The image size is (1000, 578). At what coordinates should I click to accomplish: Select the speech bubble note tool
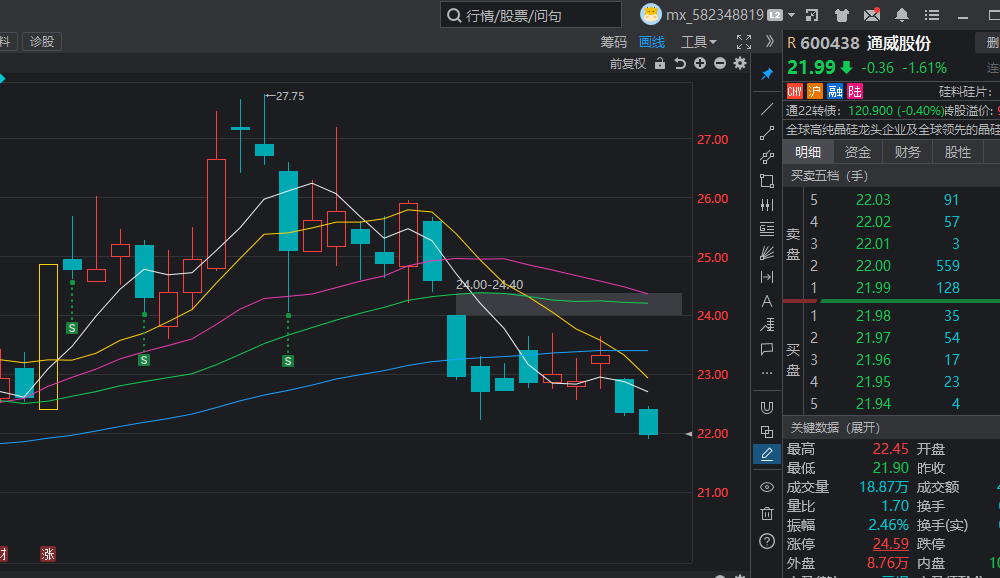pos(767,349)
